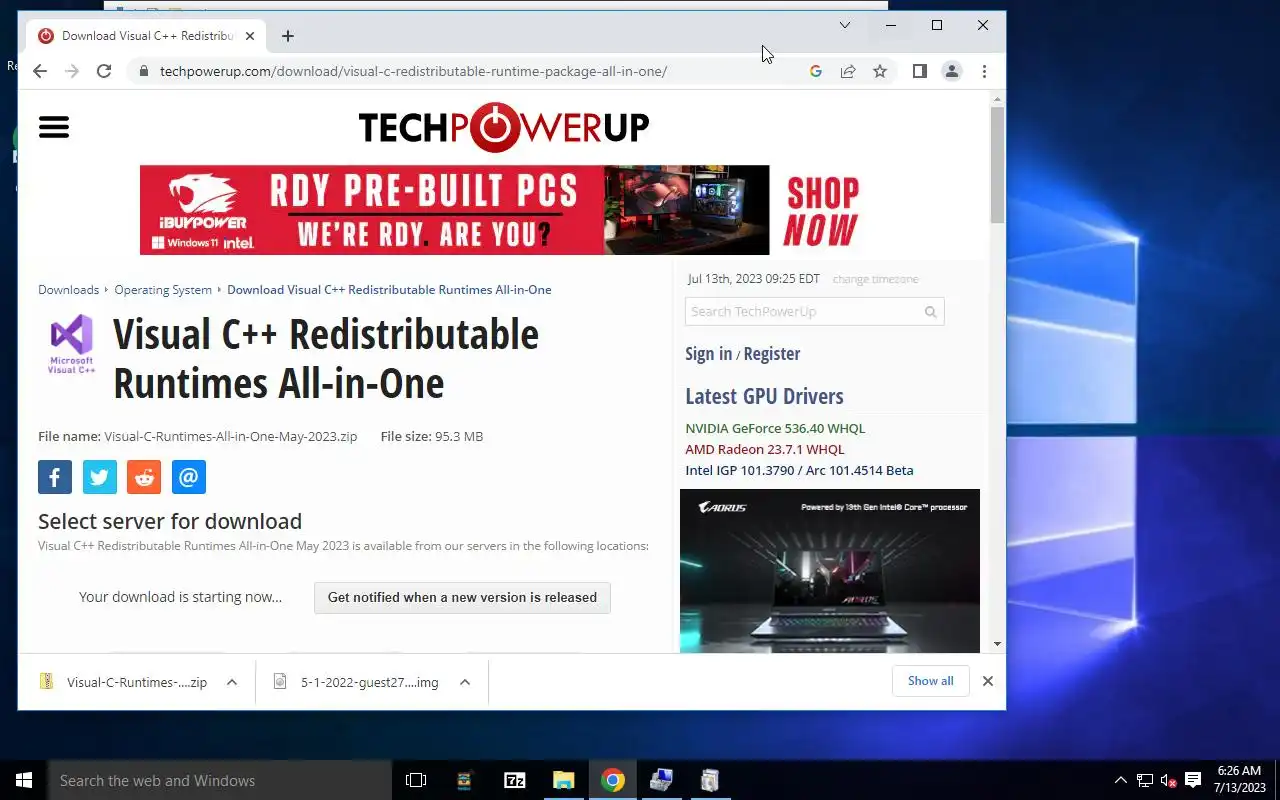Click file size 95.3 MB text

432,437
